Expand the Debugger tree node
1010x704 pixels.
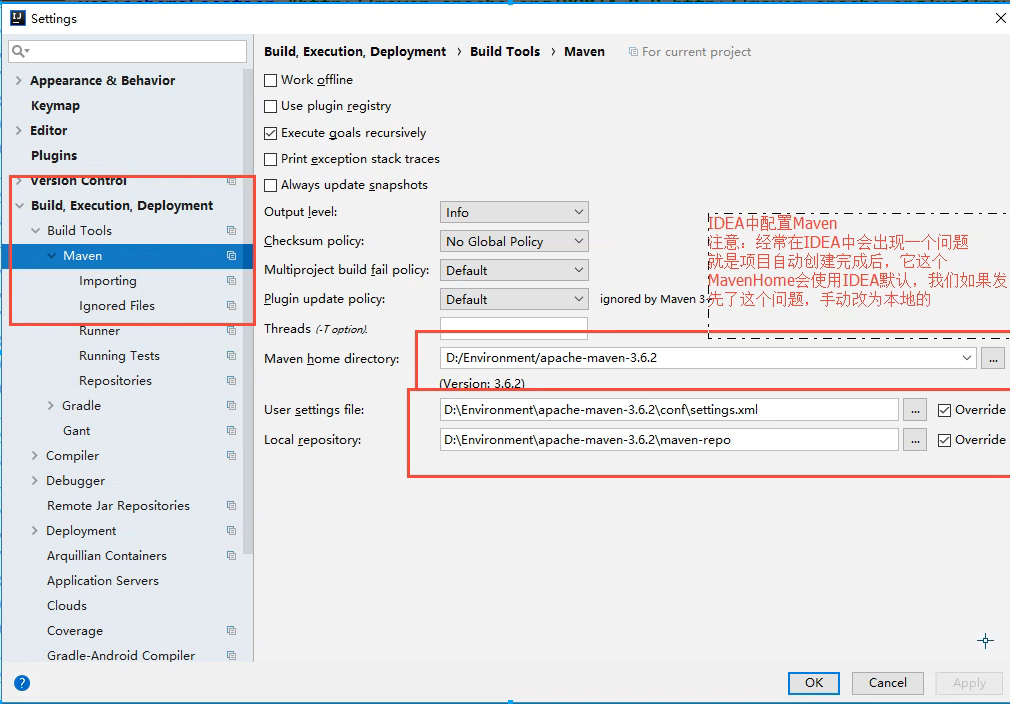pos(35,480)
